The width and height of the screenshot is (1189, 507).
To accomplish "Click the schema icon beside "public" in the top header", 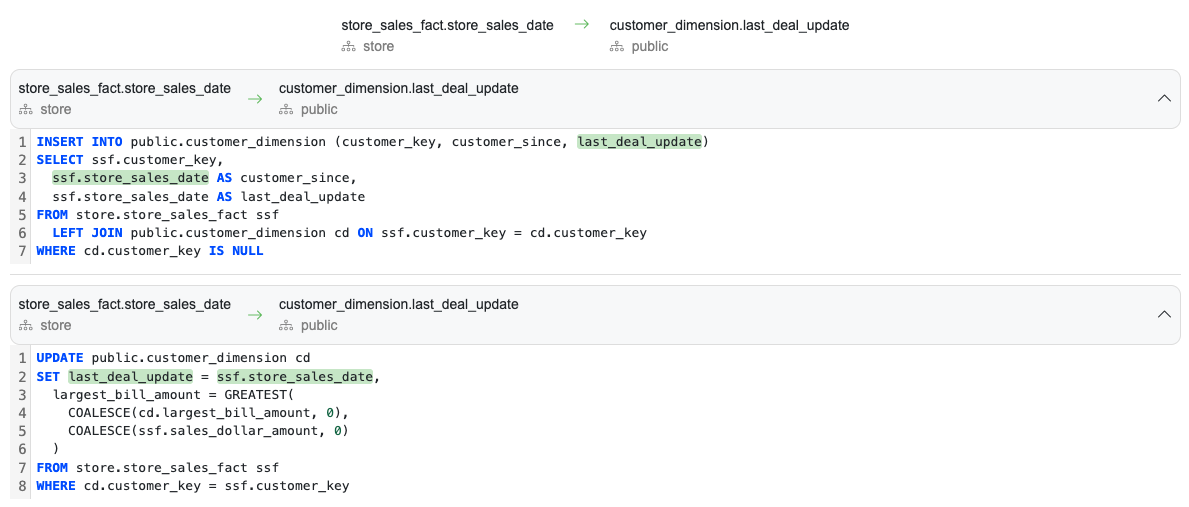I will point(616,47).
